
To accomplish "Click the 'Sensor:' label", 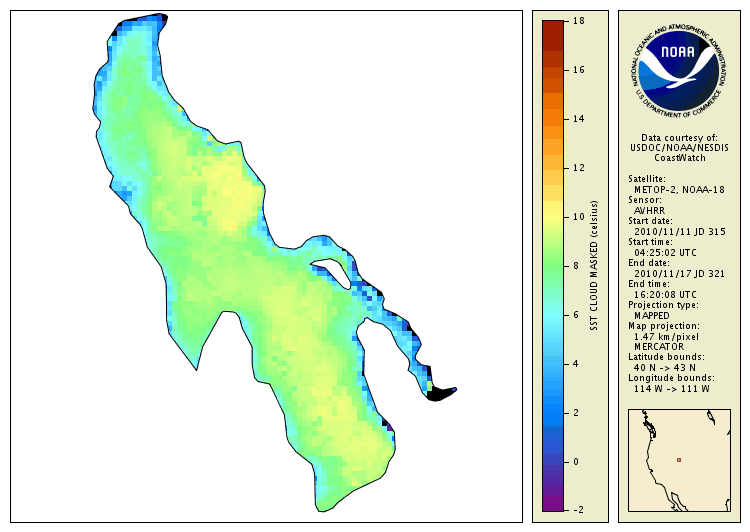I will point(645,200).
